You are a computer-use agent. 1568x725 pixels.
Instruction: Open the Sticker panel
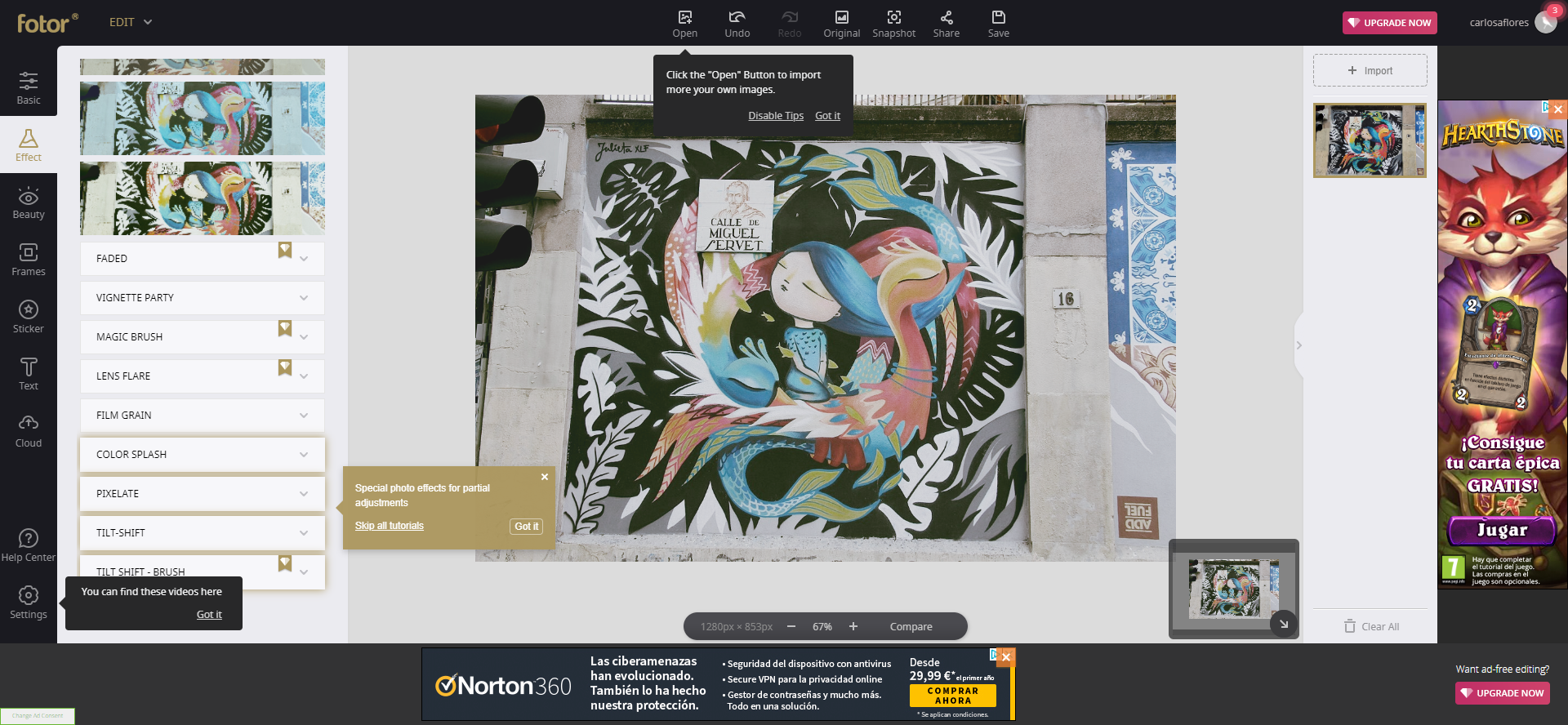coord(29,317)
